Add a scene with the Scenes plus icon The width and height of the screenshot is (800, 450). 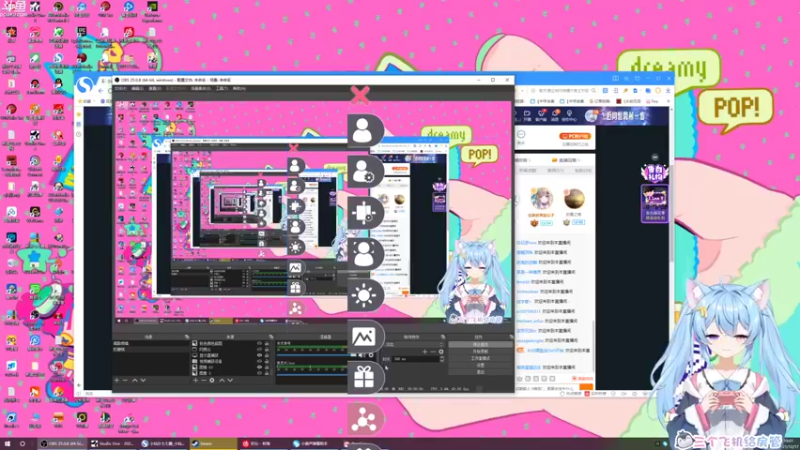point(116,380)
